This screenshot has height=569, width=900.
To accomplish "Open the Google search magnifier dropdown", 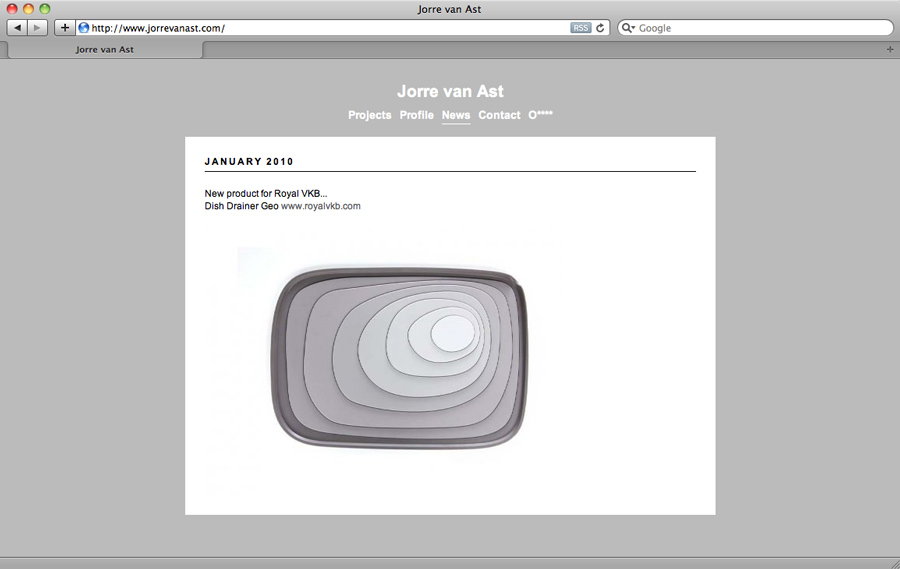I will pos(629,28).
